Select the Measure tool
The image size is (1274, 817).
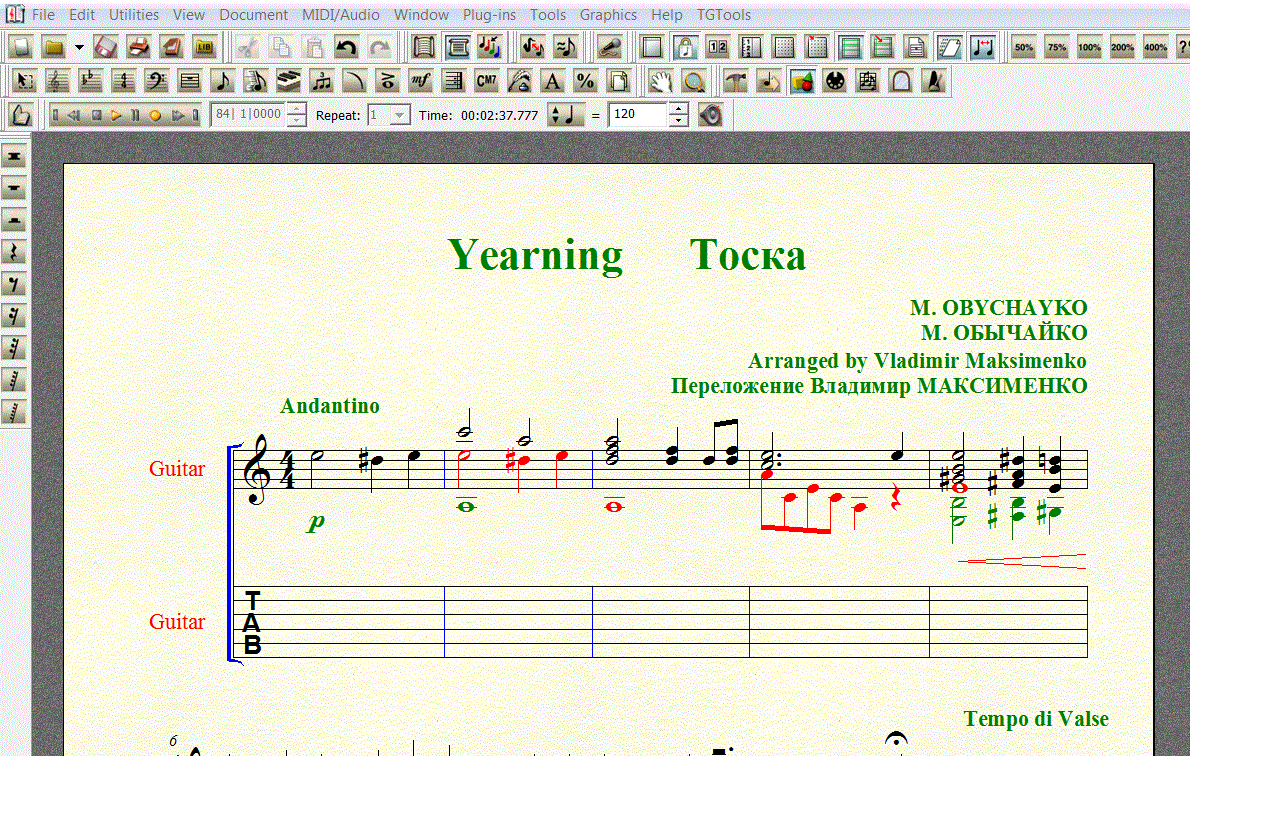189,81
